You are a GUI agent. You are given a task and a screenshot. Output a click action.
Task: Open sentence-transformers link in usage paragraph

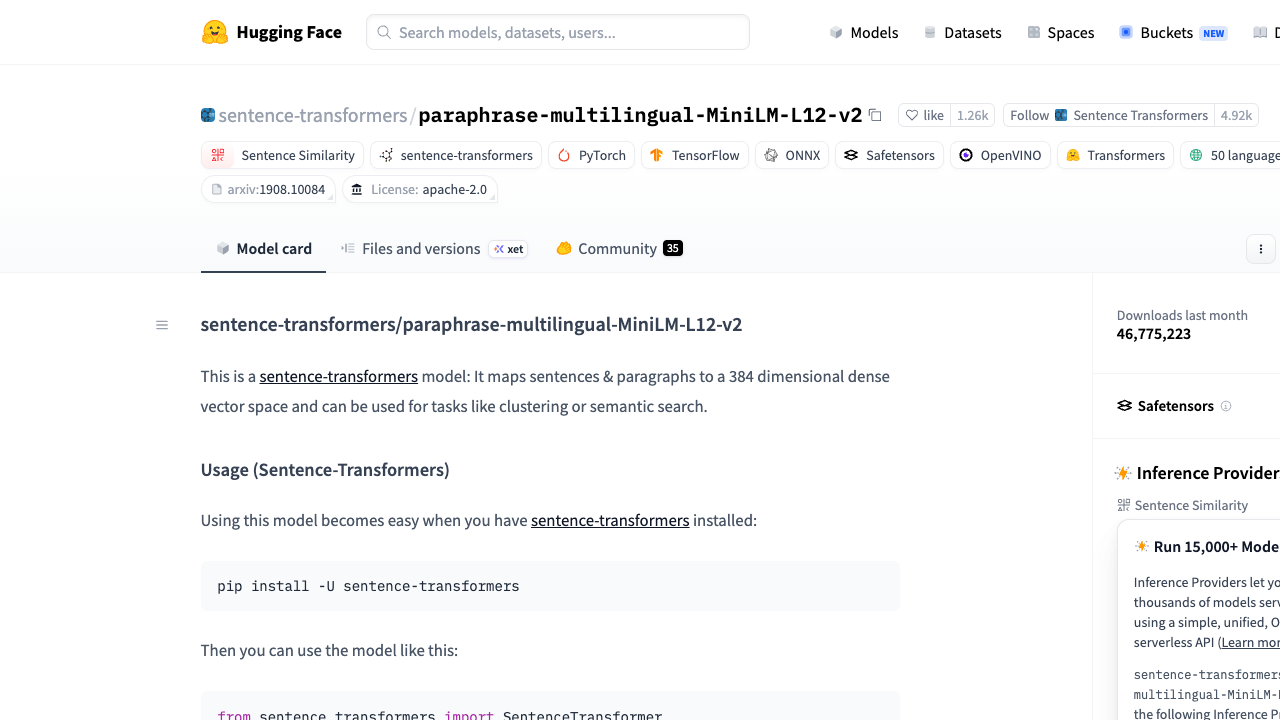pos(610,520)
